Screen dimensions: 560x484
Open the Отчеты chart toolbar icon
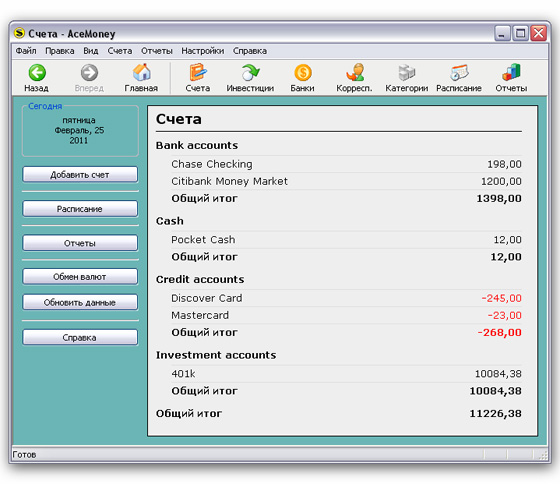(511, 73)
